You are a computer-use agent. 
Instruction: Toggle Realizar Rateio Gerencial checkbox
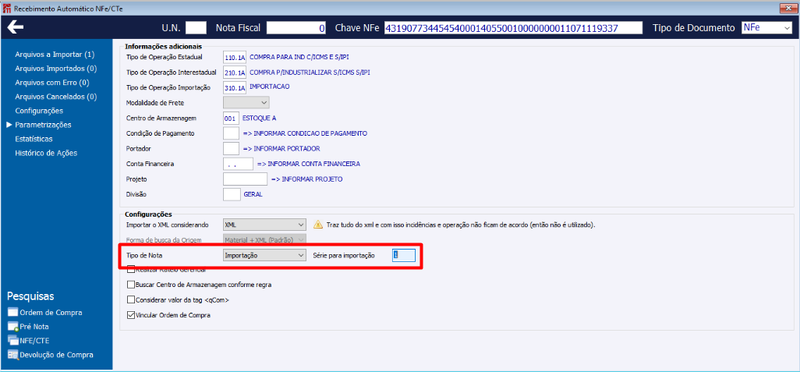(x=131, y=269)
